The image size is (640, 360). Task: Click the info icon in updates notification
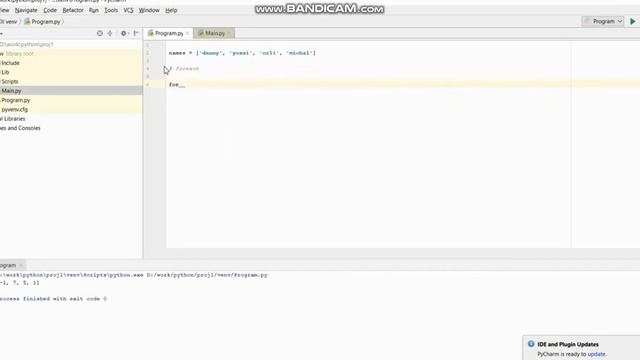531,344
